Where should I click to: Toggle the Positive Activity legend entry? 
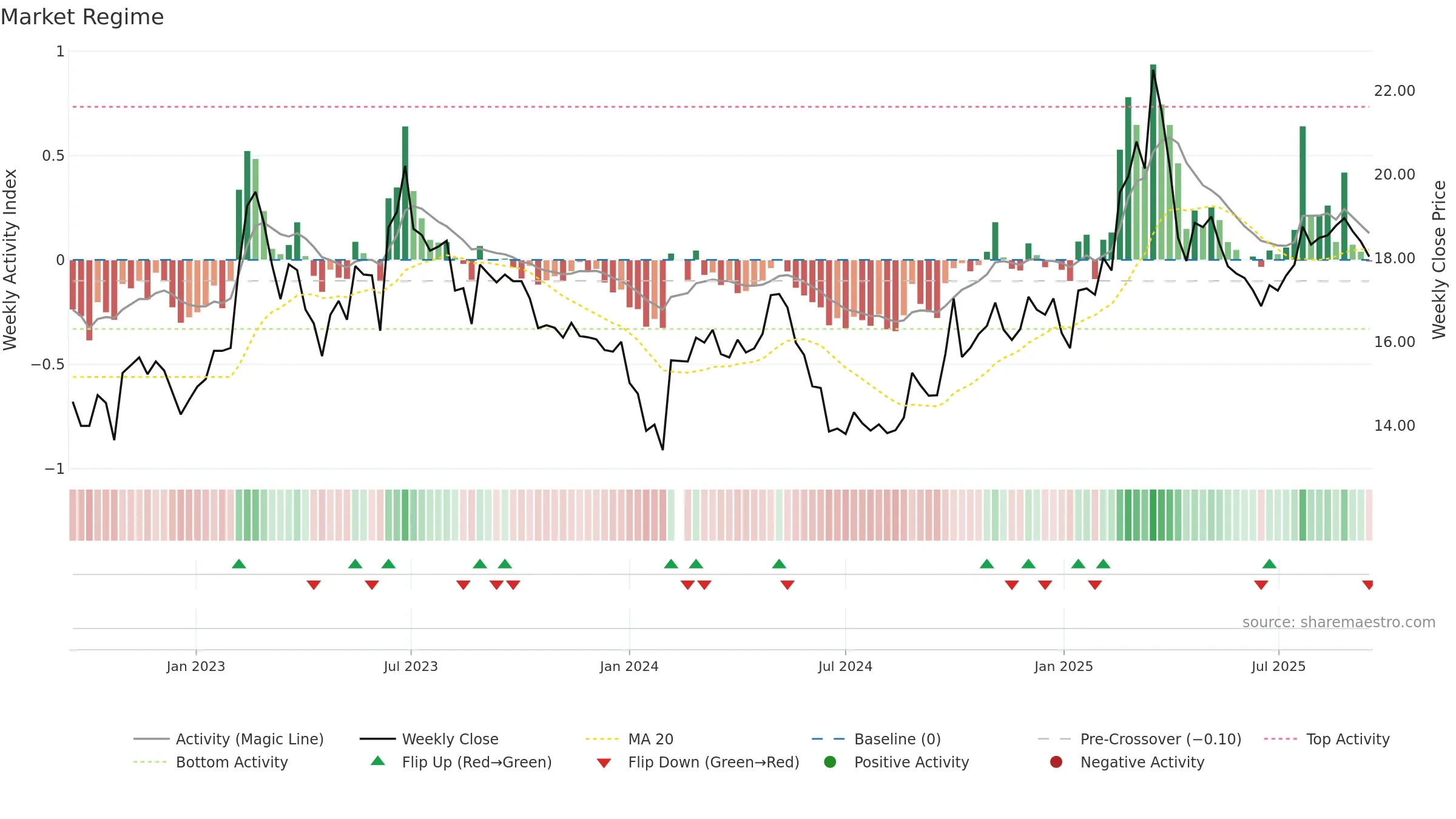click(896, 762)
